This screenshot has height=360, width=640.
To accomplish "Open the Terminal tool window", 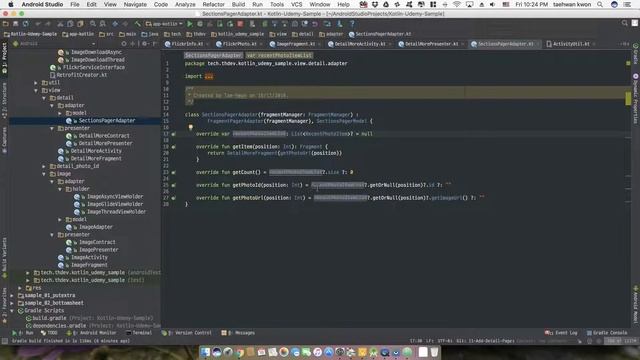I will point(139,333).
